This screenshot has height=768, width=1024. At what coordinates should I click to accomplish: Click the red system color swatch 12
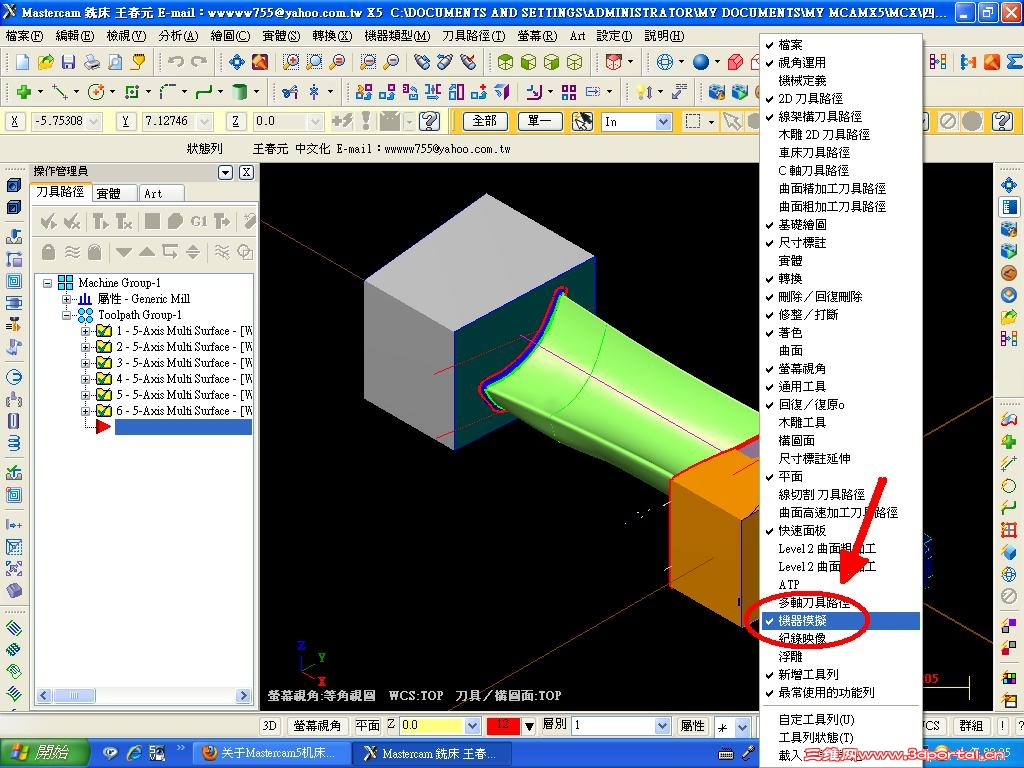pos(502,726)
